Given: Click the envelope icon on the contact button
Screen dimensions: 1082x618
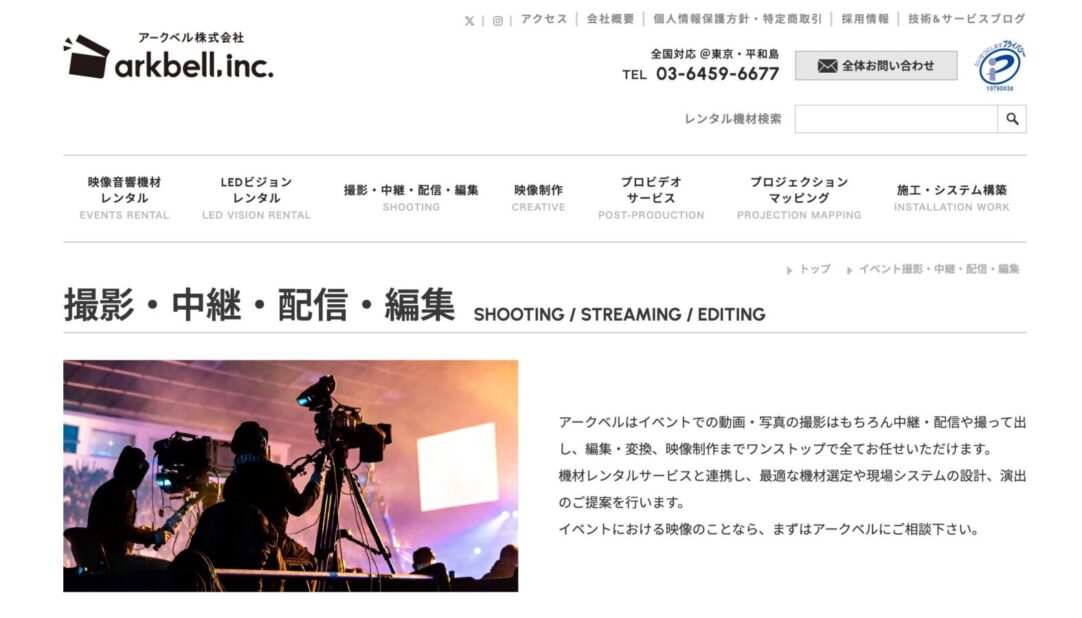Looking at the screenshot, I should (x=827, y=66).
